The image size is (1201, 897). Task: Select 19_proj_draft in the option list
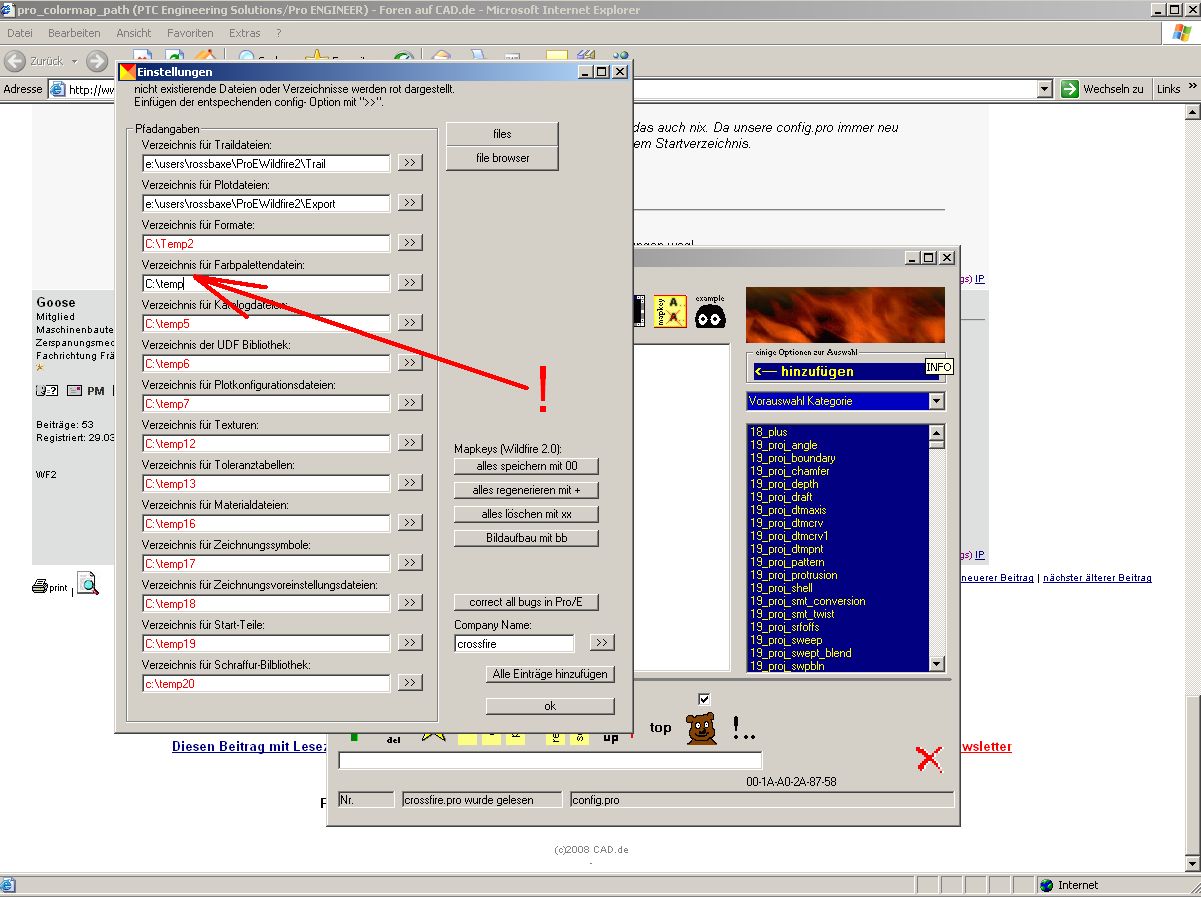[x=781, y=497]
